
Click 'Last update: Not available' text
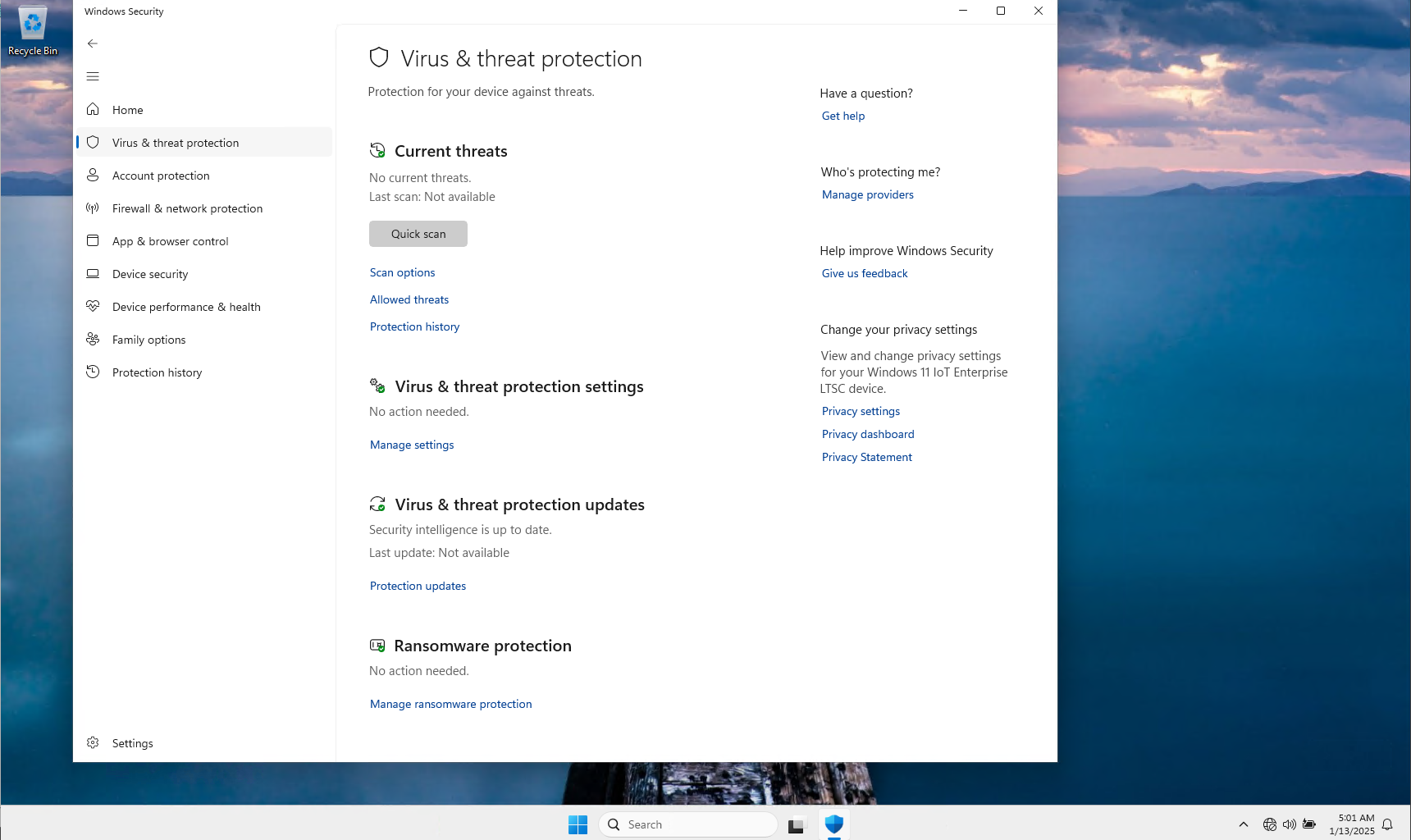pyautogui.click(x=439, y=553)
